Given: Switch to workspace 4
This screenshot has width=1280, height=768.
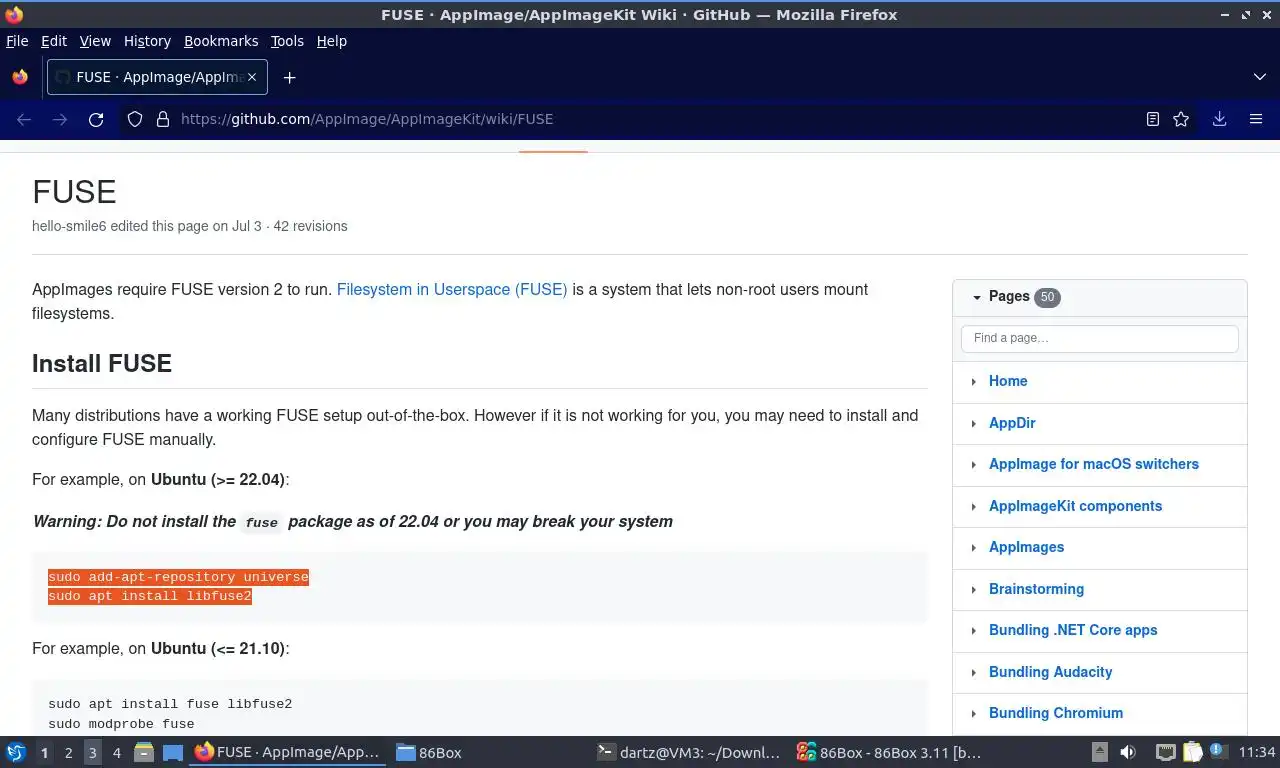Looking at the screenshot, I should 117,752.
